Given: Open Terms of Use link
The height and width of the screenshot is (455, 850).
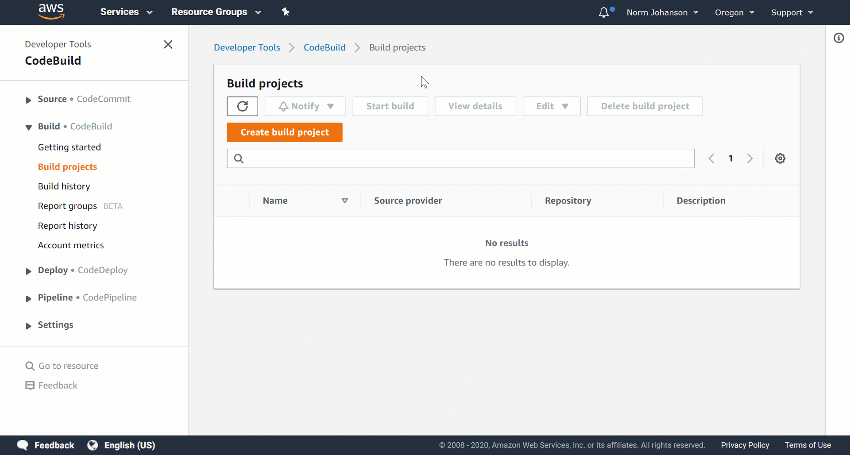Looking at the screenshot, I should [x=808, y=445].
